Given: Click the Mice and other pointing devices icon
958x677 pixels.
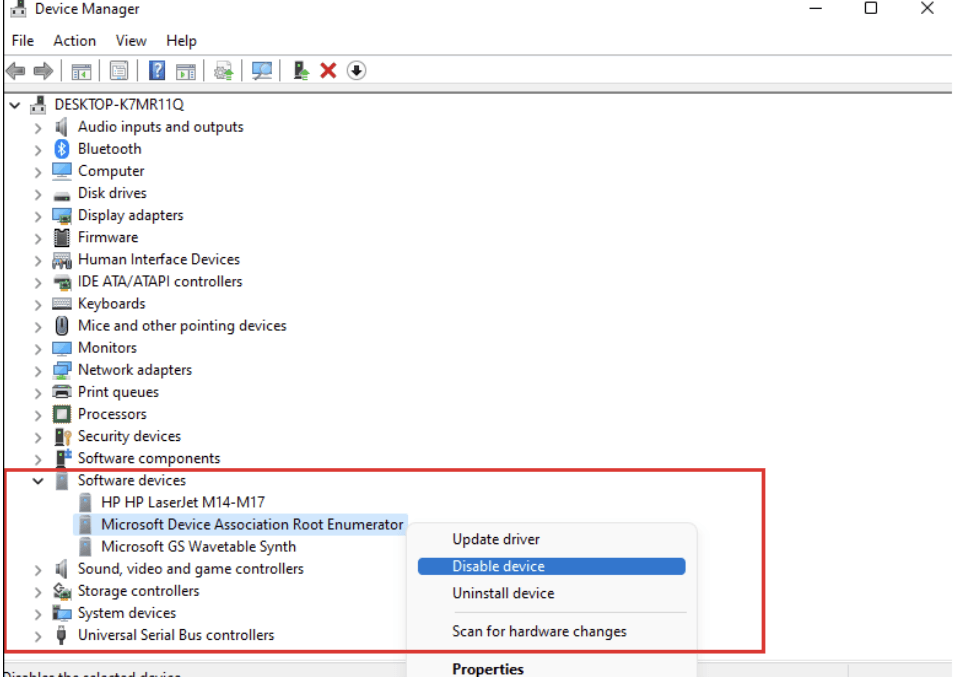Looking at the screenshot, I should coord(62,326).
